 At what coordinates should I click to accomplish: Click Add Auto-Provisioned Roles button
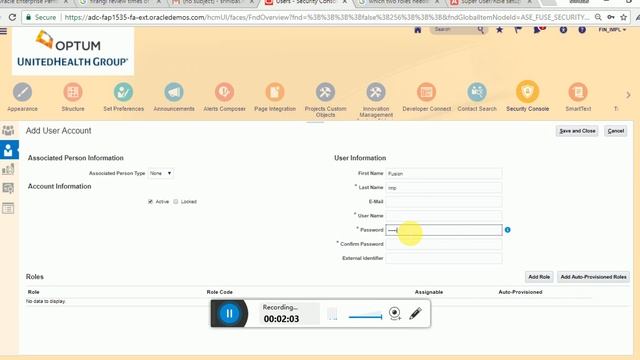pos(593,277)
